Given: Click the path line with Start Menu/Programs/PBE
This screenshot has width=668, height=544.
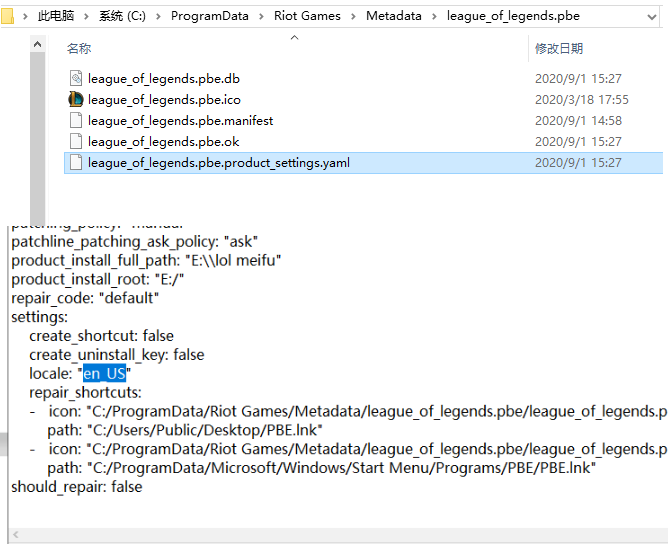Looking at the screenshot, I should (x=322, y=468).
